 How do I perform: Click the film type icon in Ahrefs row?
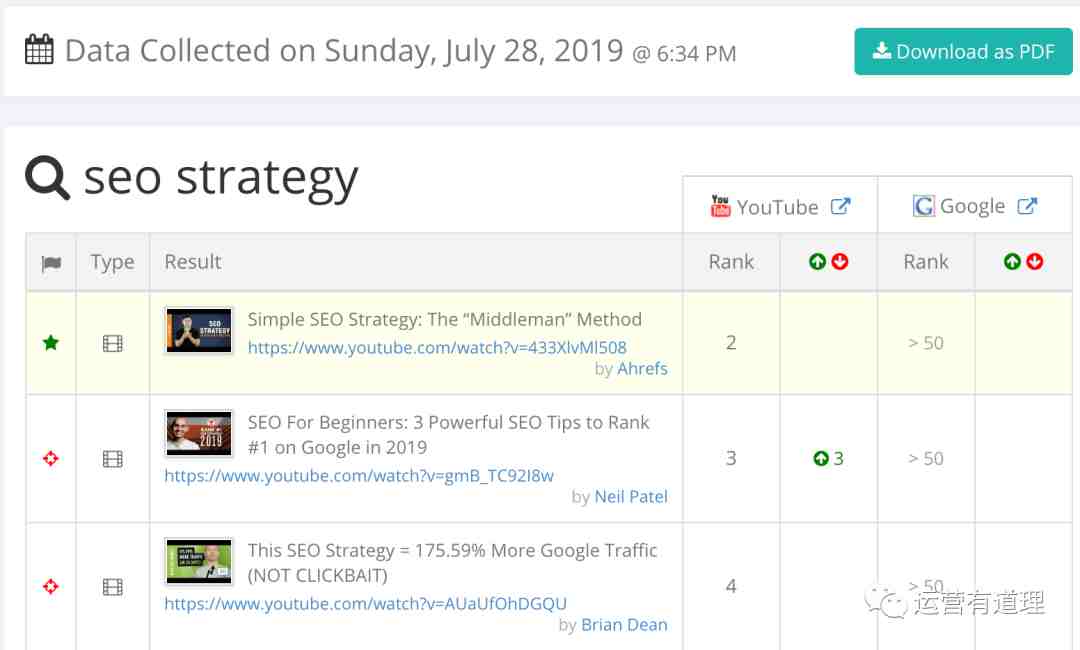pos(112,343)
